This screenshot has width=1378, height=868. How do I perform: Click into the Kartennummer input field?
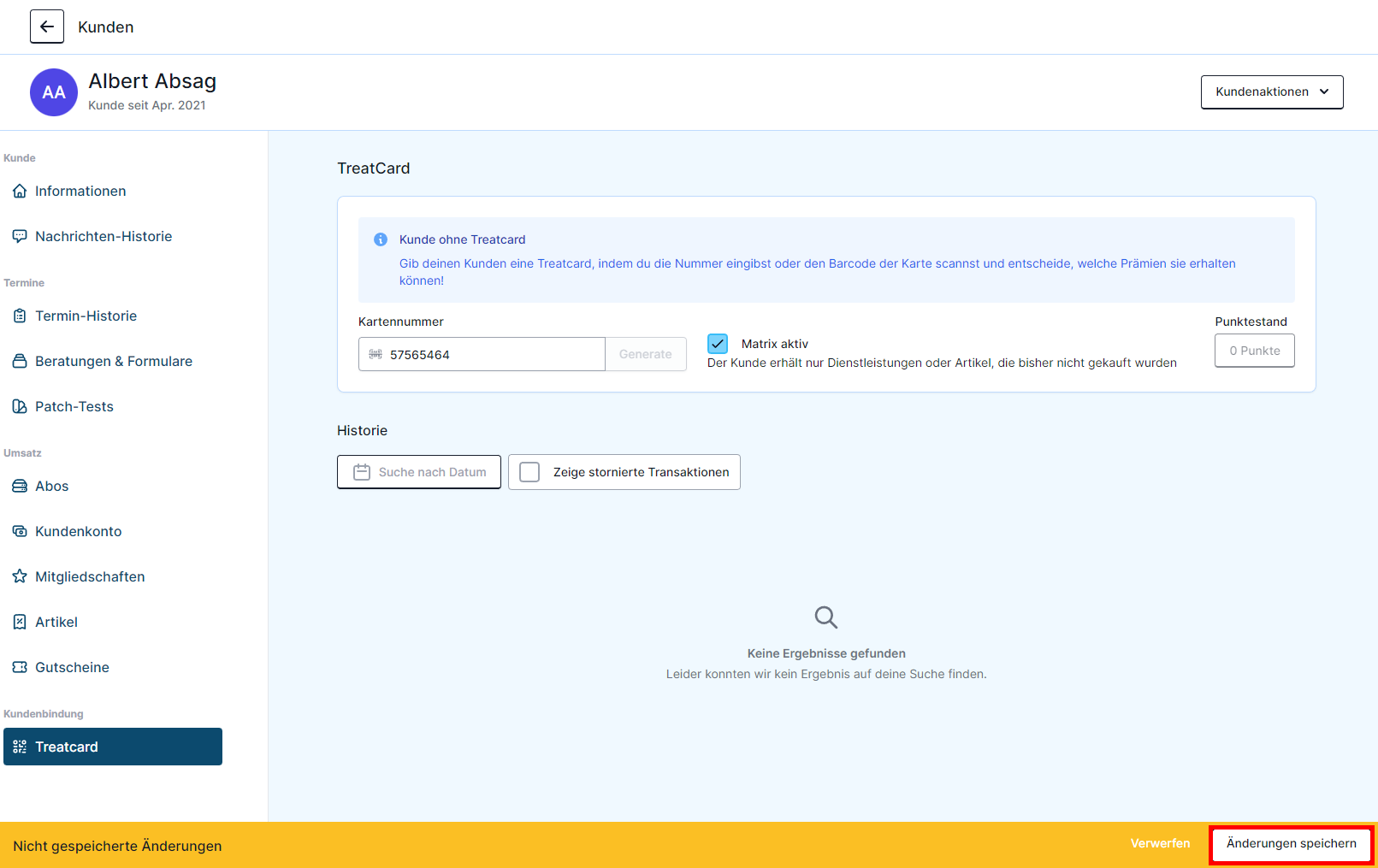482,354
